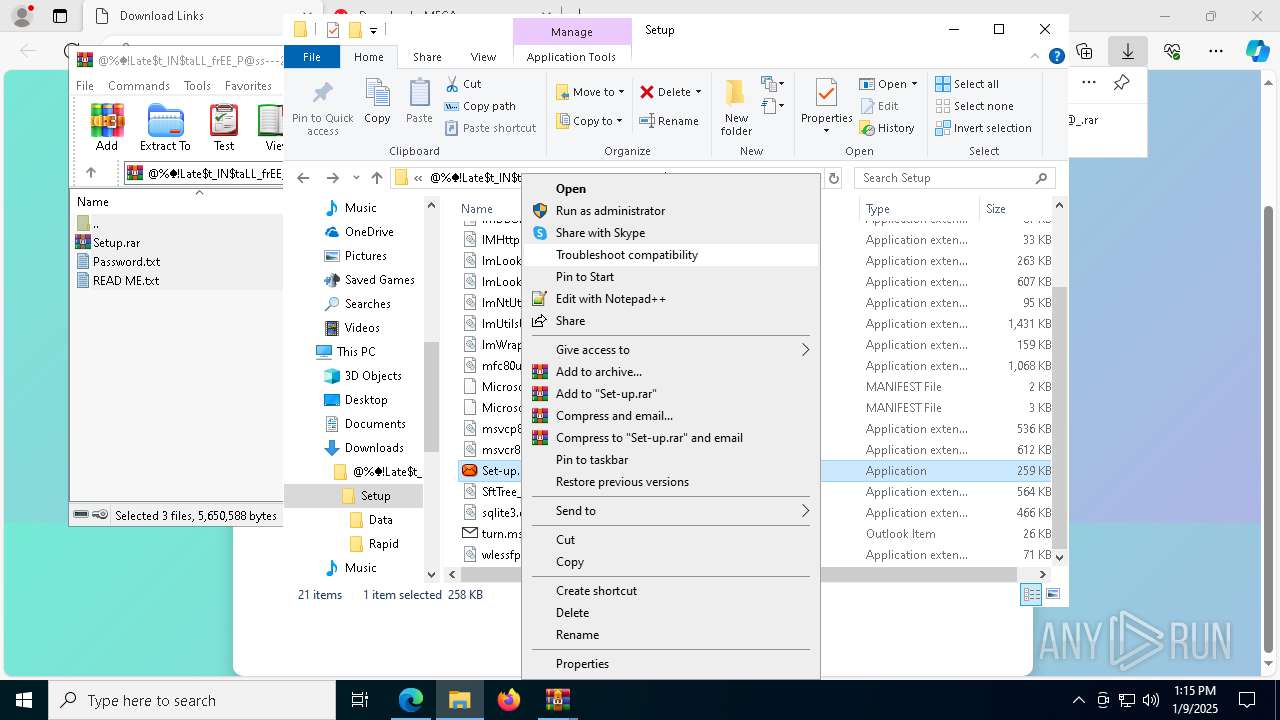Viewport: 1280px width, 720px height.
Task: Click Select all in ribbon
Action: click(x=967, y=84)
